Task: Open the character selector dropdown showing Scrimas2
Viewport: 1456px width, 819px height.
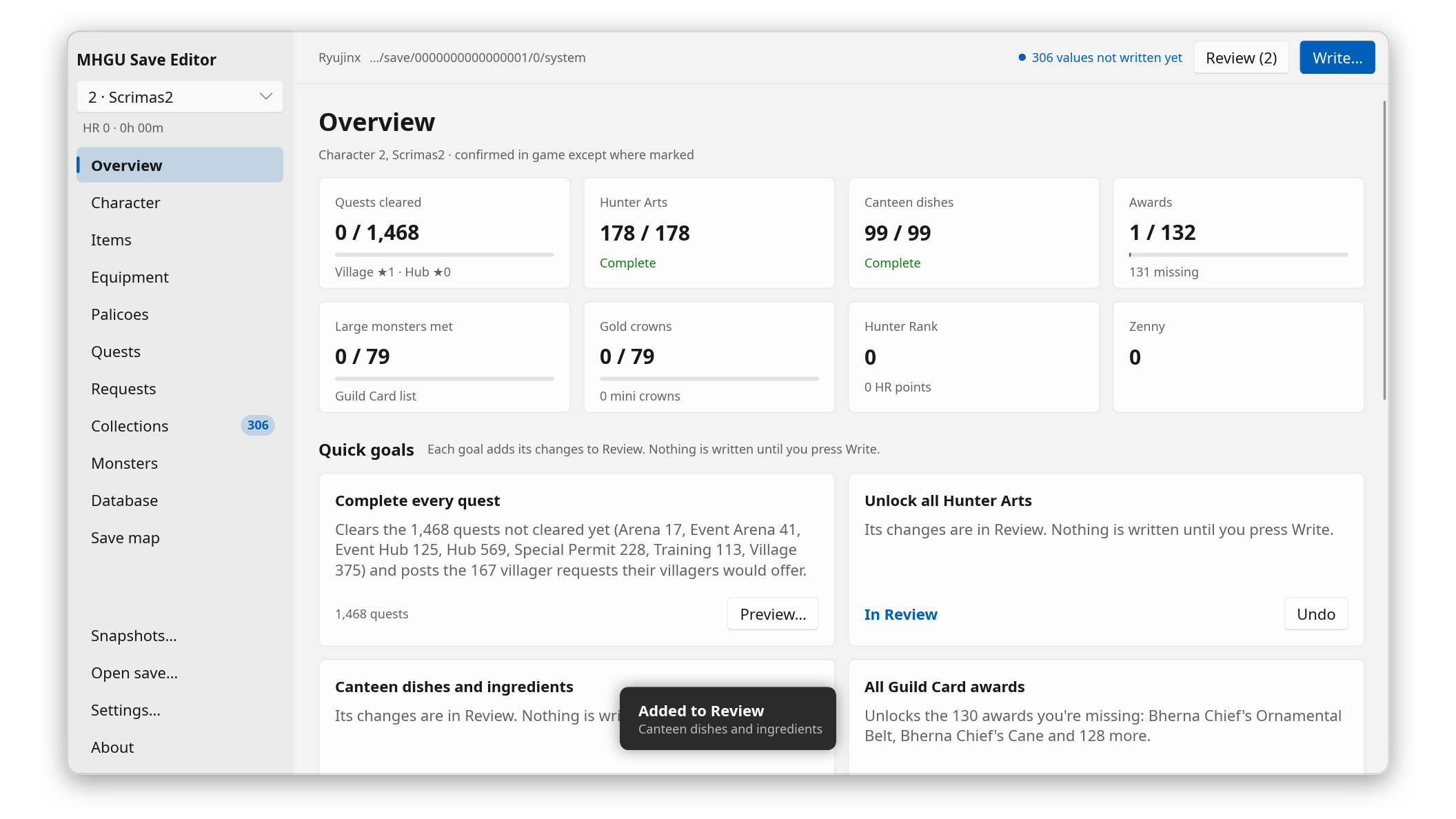Action: pos(179,97)
